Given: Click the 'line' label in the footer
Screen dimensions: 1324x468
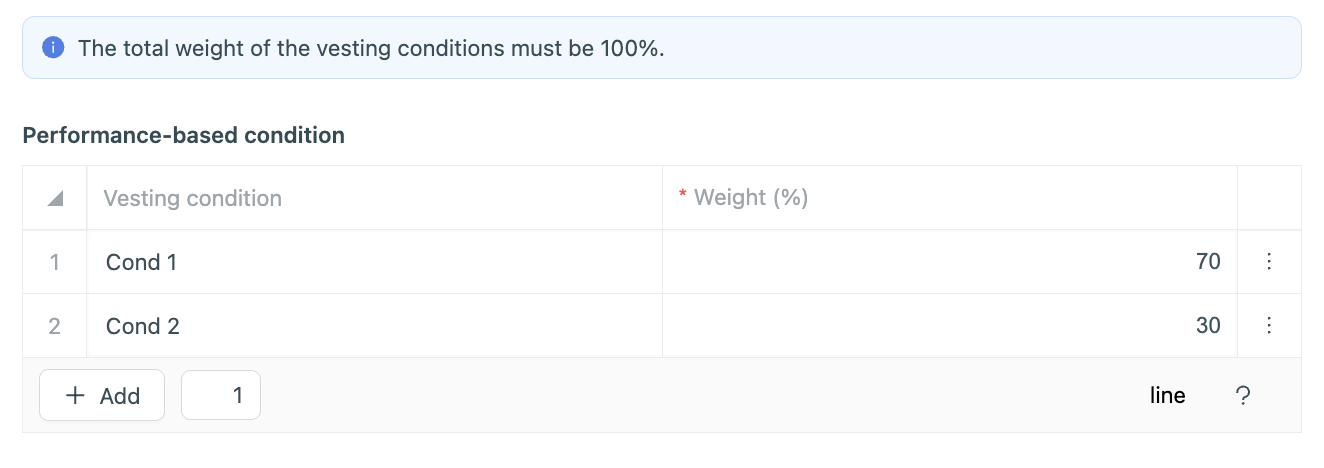Looking at the screenshot, I should tap(1167, 396).
